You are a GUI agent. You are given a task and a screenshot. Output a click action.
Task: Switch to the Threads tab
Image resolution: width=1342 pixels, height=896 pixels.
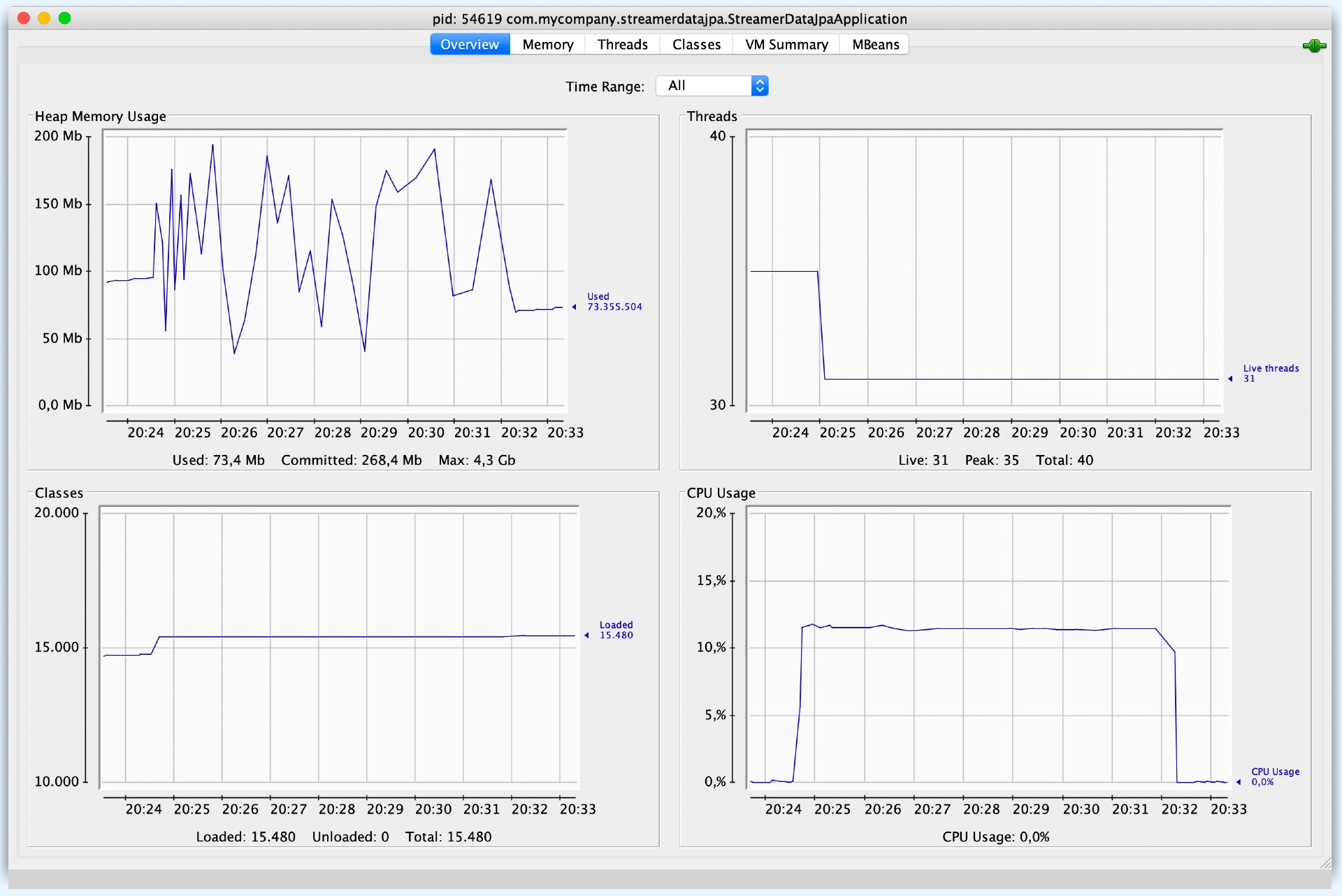click(x=622, y=45)
